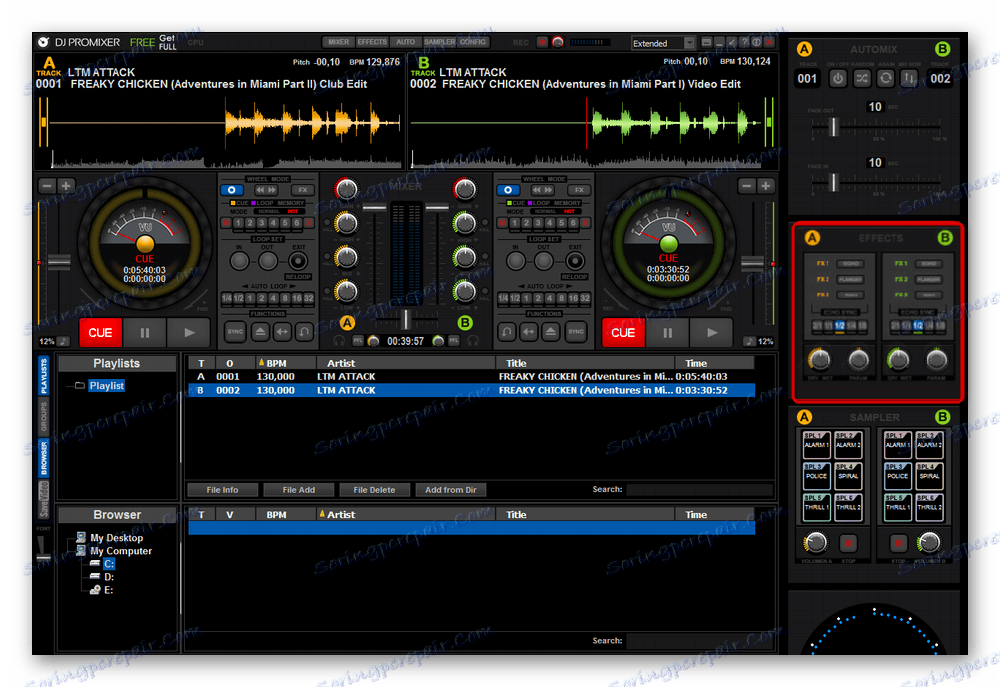Click the eject icon in deck A functions
The height and width of the screenshot is (687, 1000).
(260, 332)
